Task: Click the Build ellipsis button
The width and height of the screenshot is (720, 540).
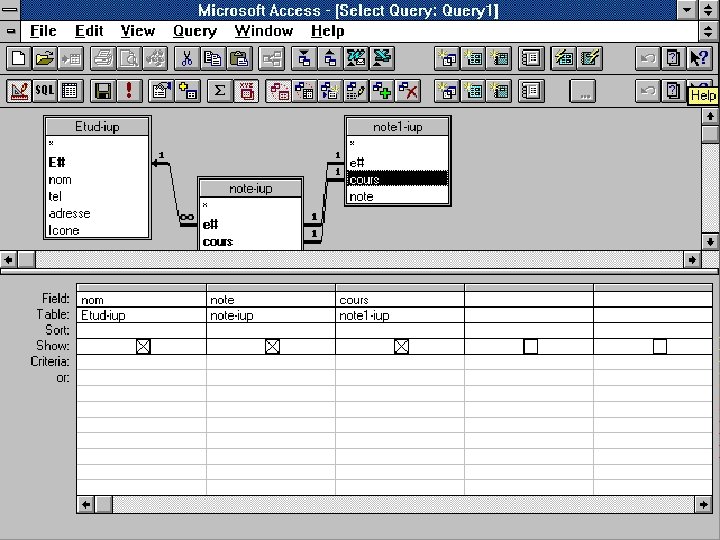Action: coord(583,90)
